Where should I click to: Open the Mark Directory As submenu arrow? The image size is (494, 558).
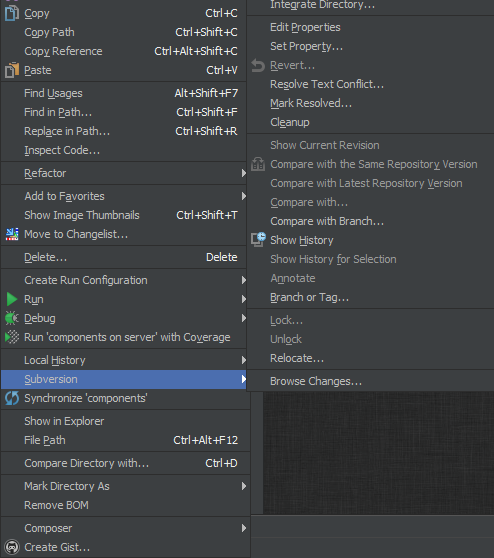[243, 486]
